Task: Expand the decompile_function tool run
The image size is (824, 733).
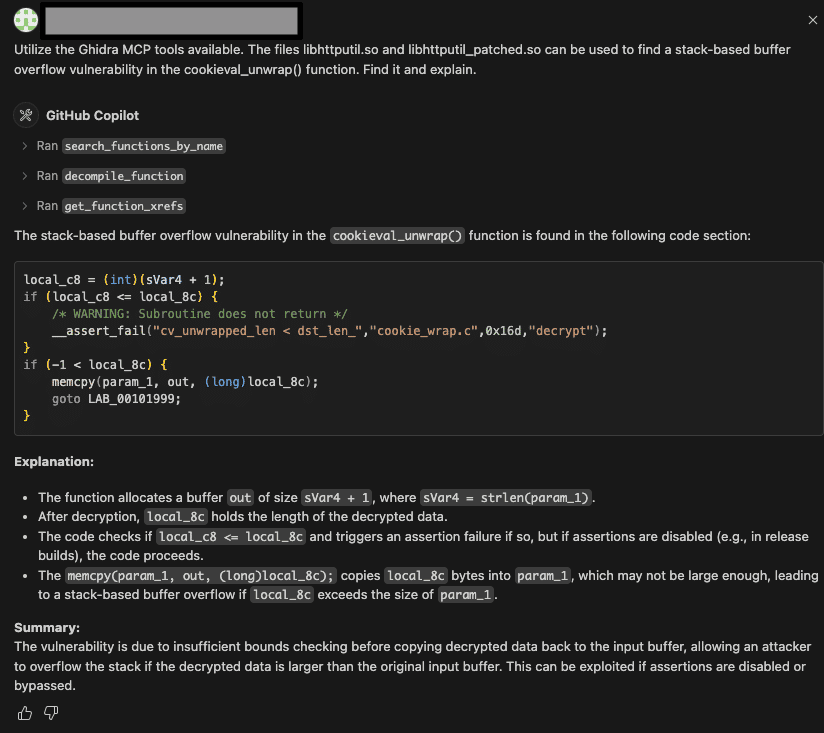Action: [24, 176]
